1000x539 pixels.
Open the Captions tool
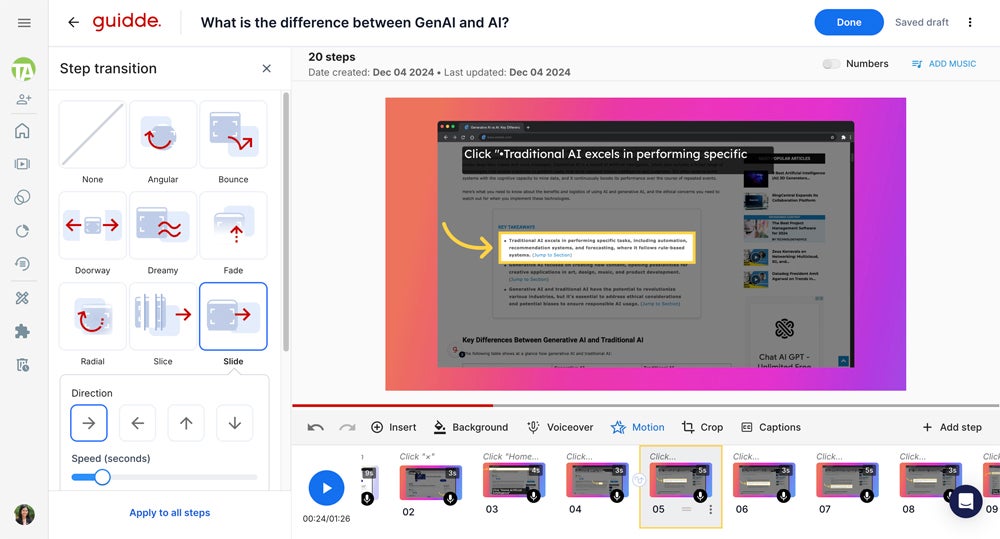click(770, 427)
